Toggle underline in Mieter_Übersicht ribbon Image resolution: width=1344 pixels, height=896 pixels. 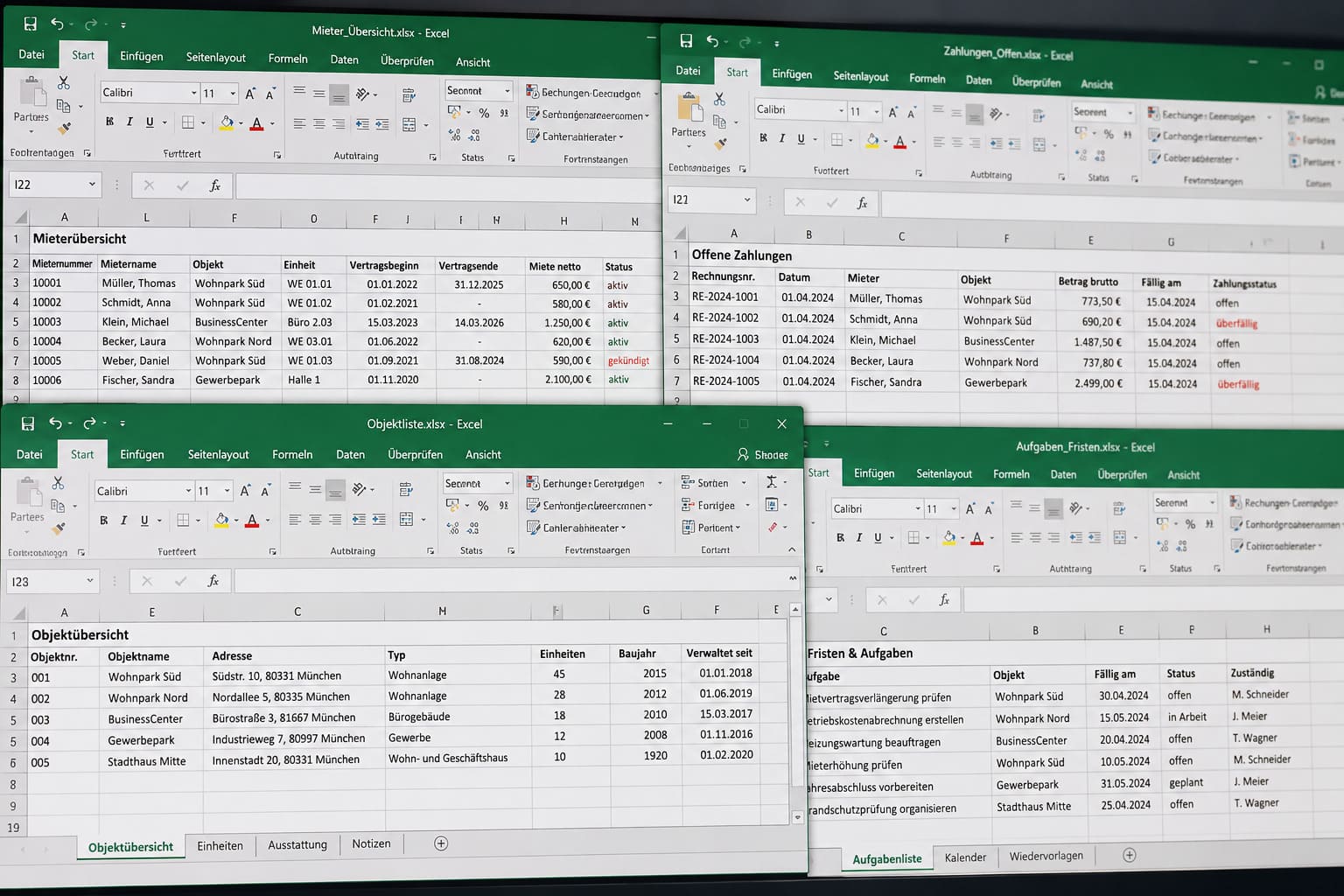coord(150,122)
